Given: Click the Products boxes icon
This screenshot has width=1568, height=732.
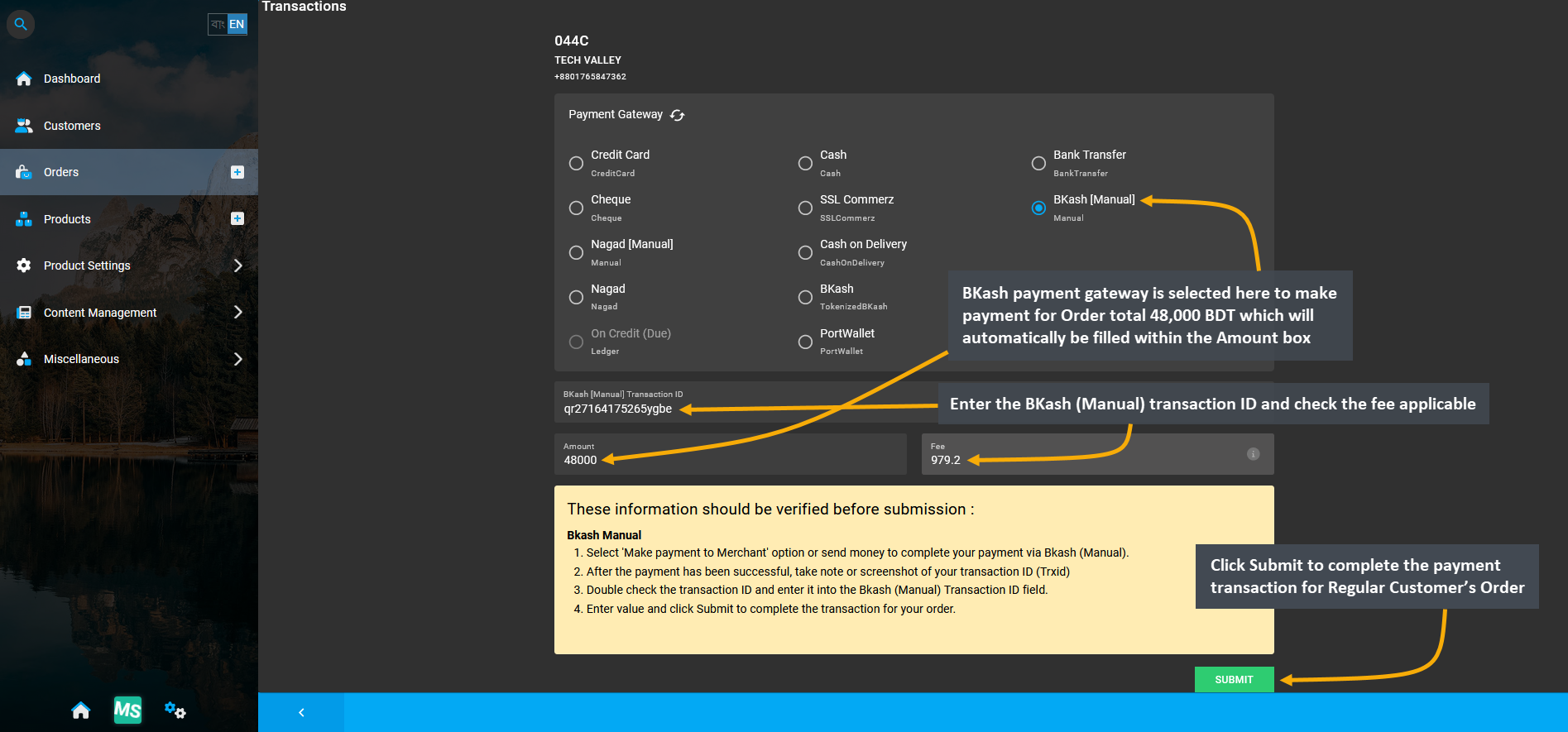Looking at the screenshot, I should pyautogui.click(x=24, y=219).
